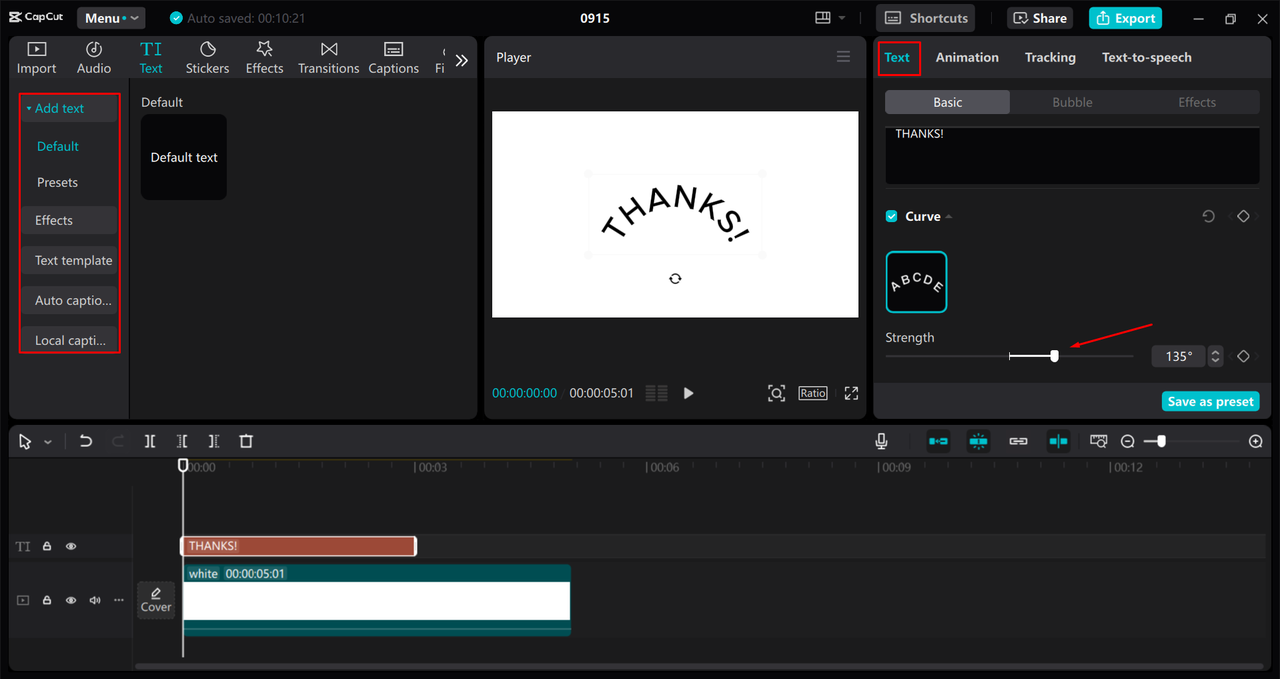The width and height of the screenshot is (1280, 679).
Task: Hide the white video track
Action: click(x=71, y=600)
